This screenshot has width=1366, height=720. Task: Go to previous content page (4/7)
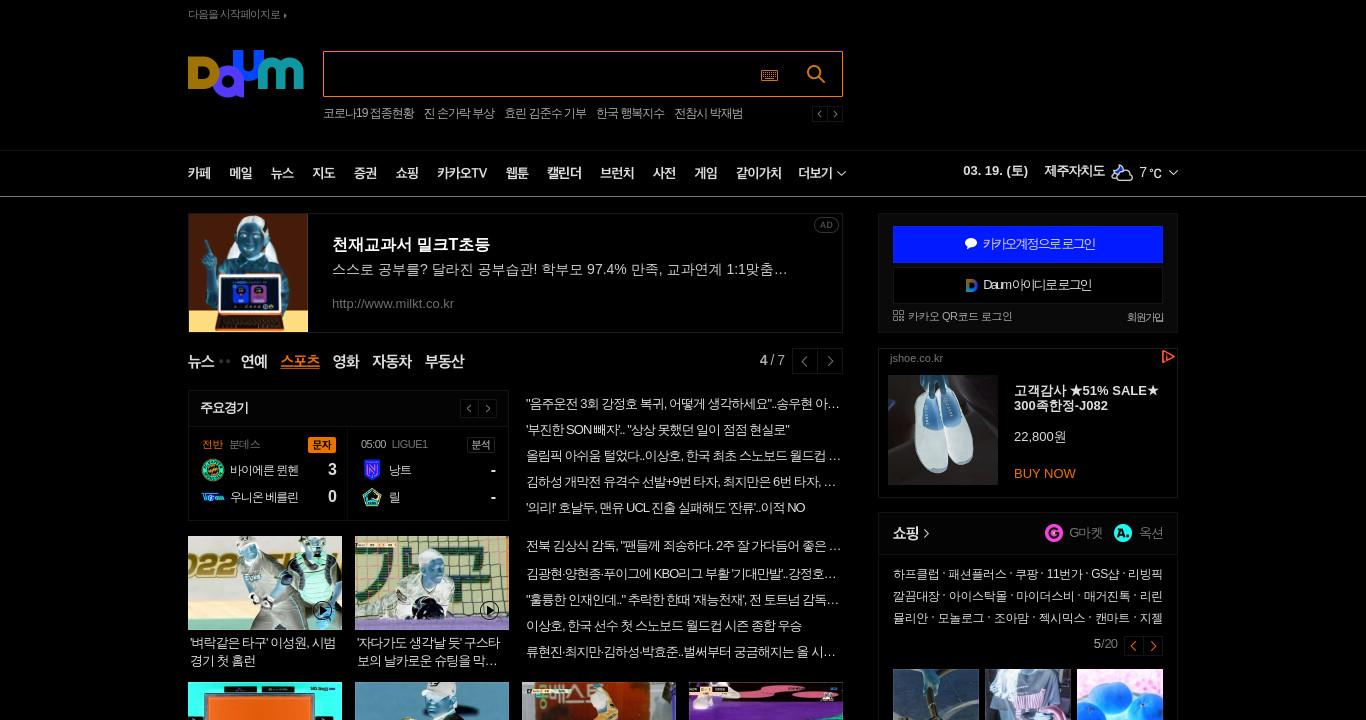[x=805, y=361]
